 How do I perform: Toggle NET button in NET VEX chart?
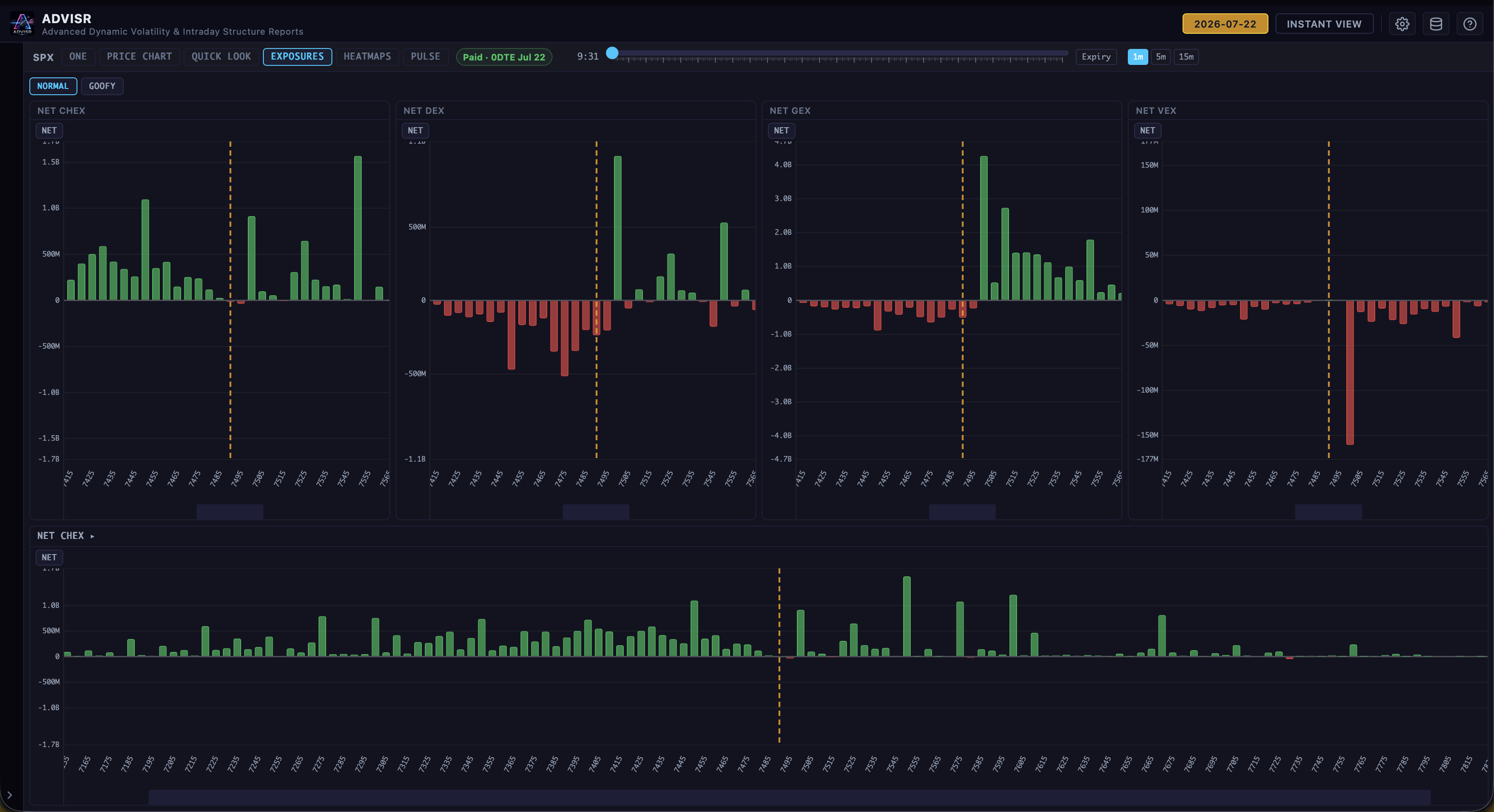coord(1147,130)
